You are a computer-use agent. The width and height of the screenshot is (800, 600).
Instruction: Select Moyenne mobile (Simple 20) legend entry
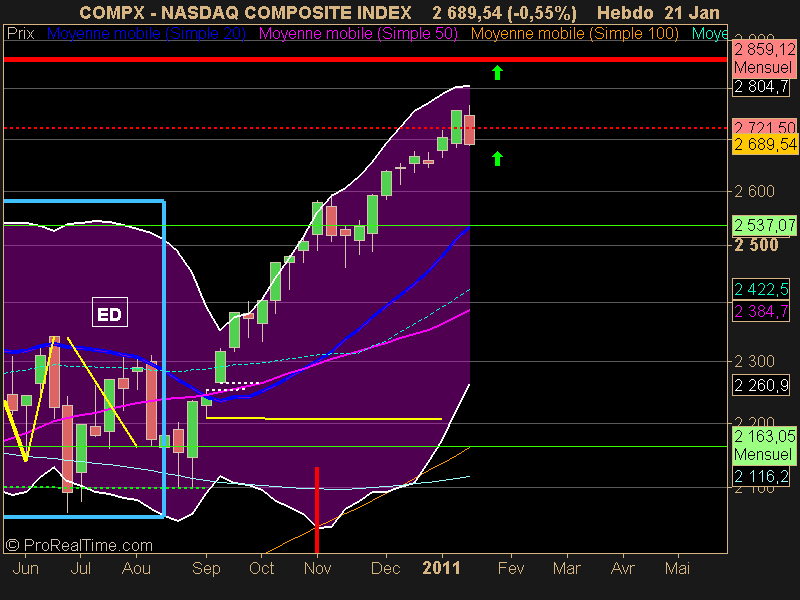[x=146, y=34]
